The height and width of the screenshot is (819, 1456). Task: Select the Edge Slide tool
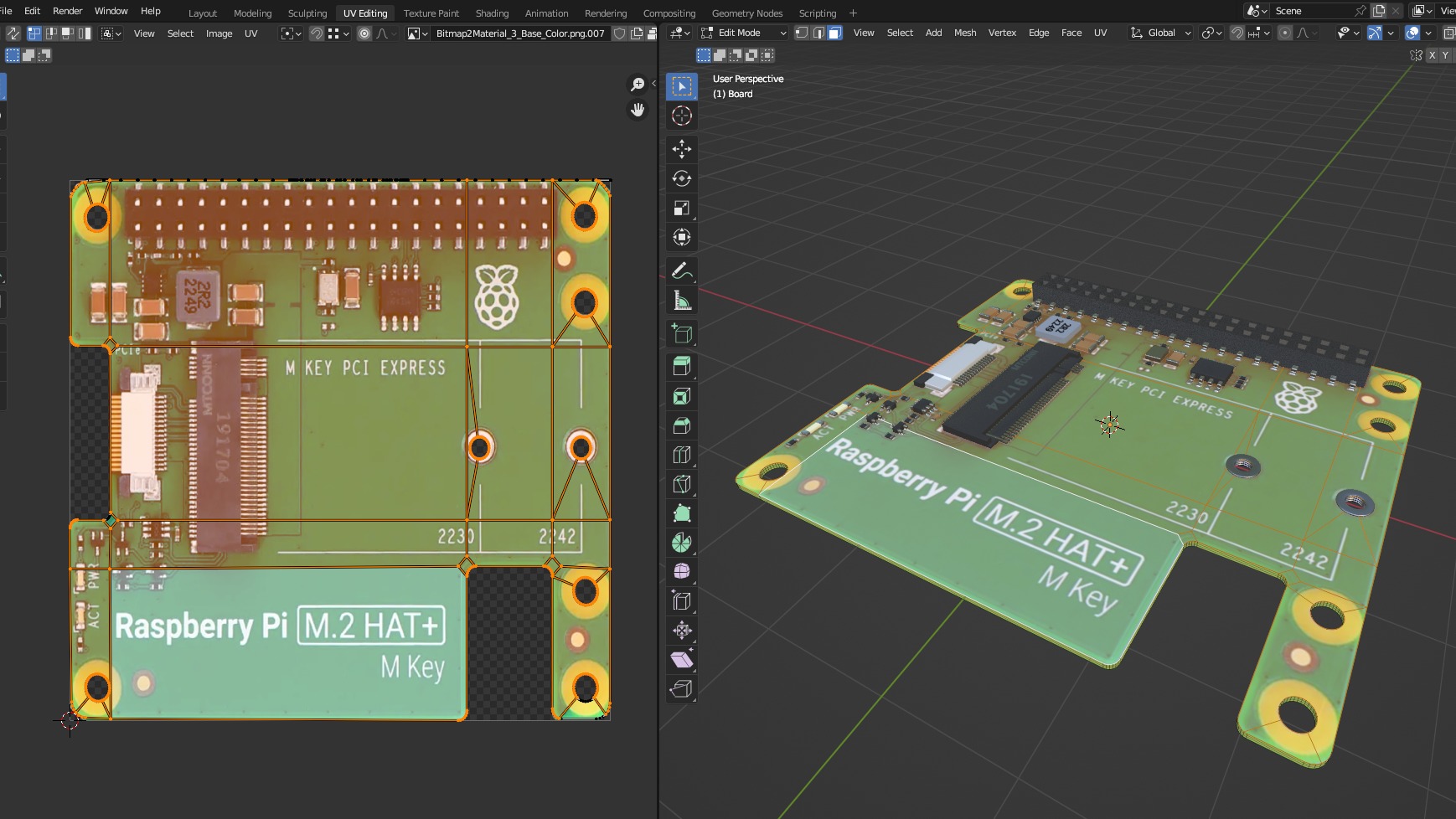(x=682, y=600)
